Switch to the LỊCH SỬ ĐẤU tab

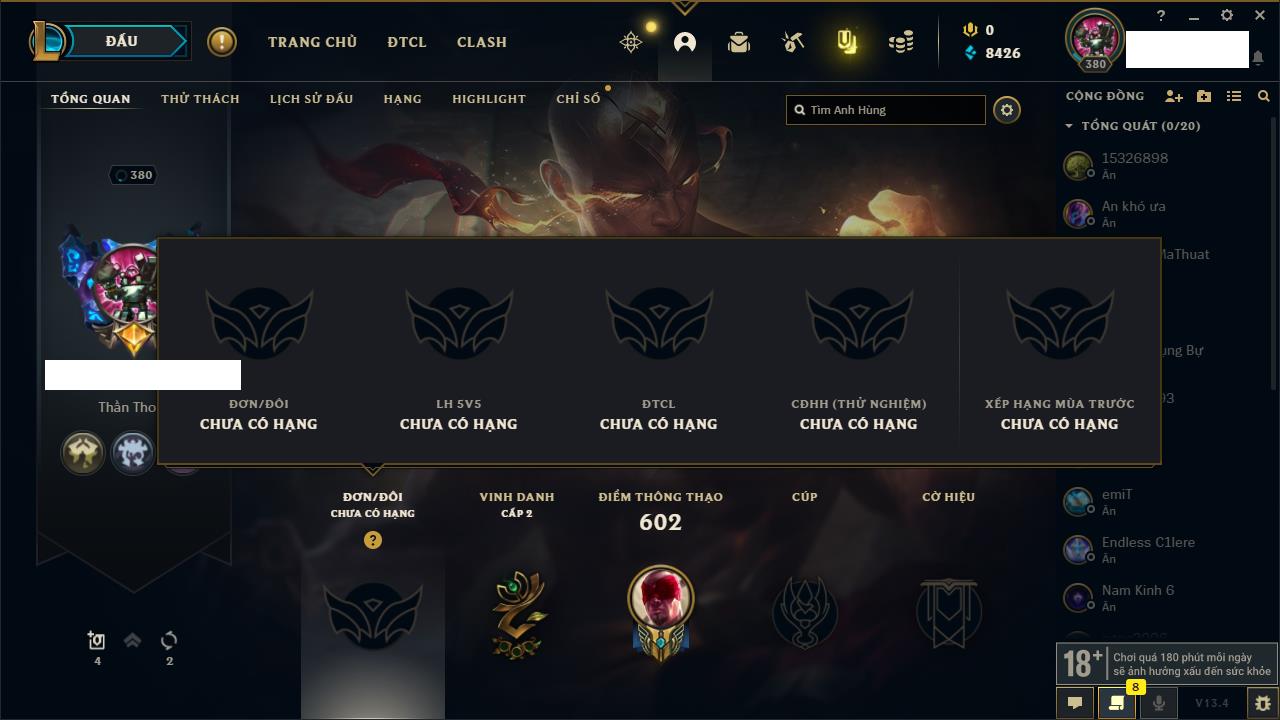tap(311, 99)
